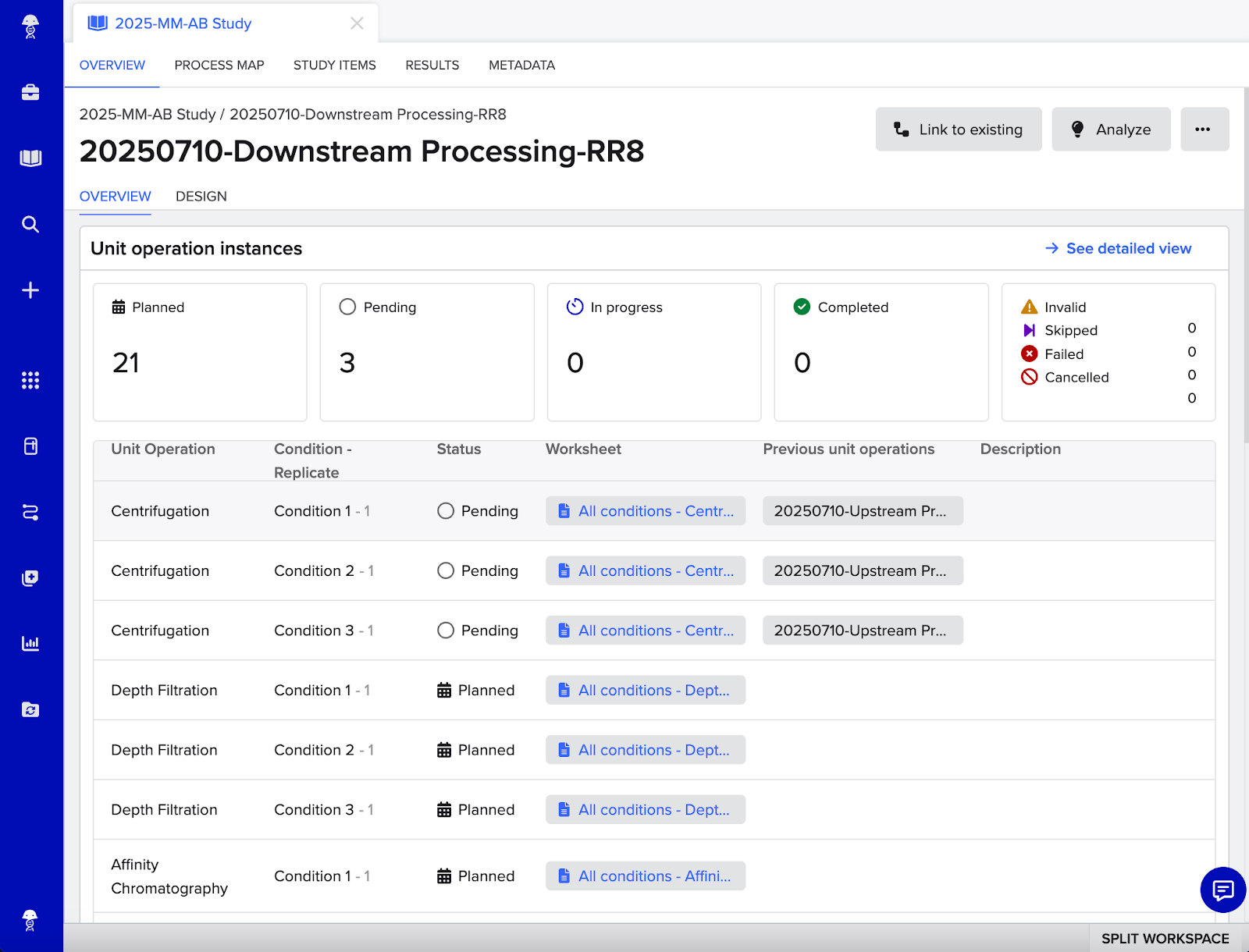Click the plus create icon in sidebar
This screenshot has width=1249, height=952.
(x=30, y=290)
